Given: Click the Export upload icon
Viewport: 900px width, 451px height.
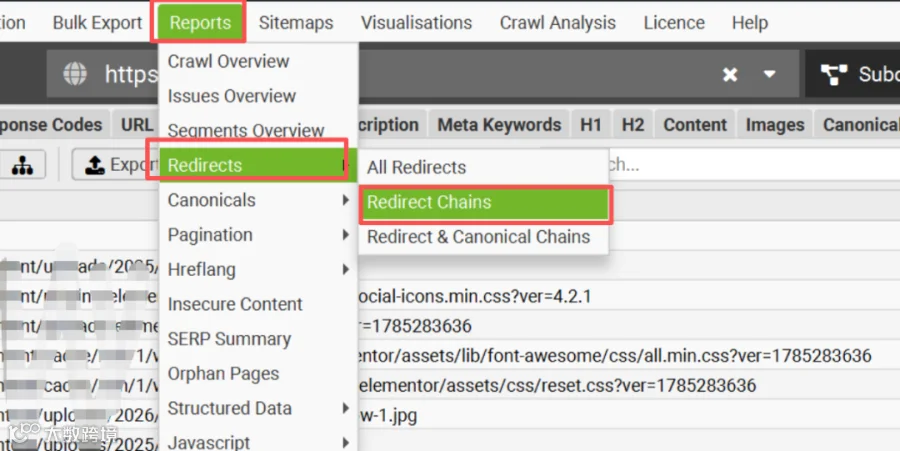Looking at the screenshot, I should click(94, 165).
